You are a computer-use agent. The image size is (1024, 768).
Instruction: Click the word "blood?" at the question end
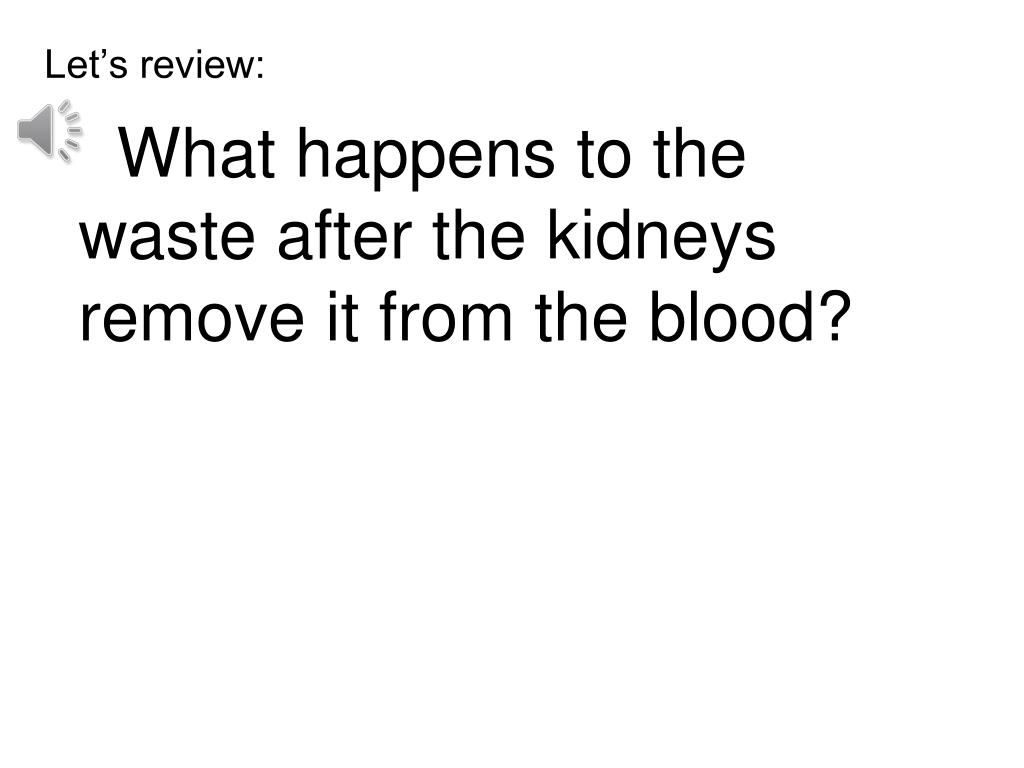(750, 317)
